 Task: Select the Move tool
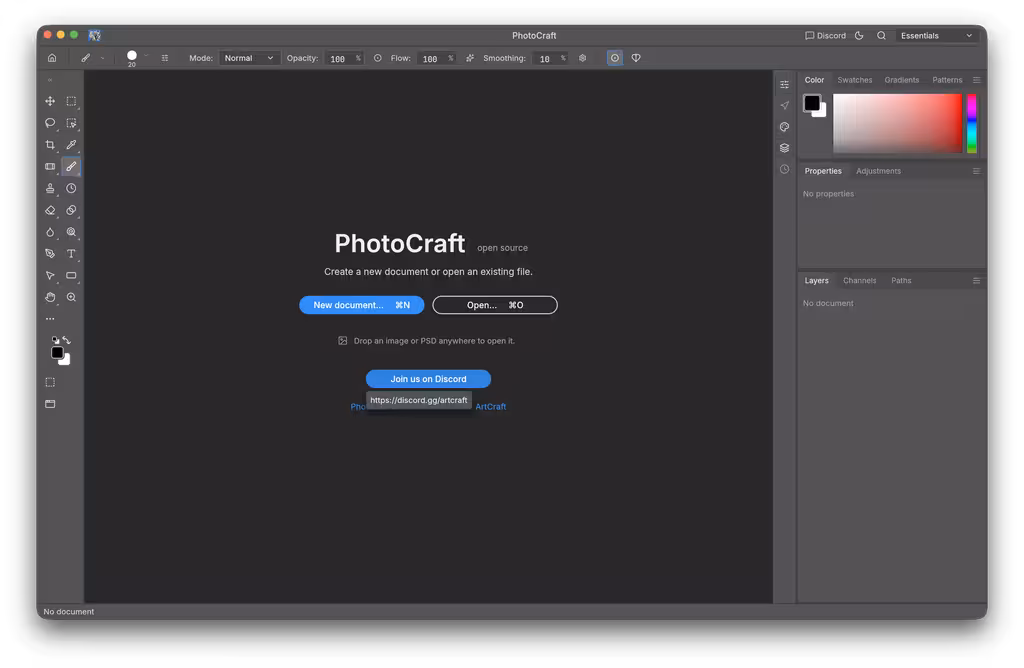coord(50,101)
